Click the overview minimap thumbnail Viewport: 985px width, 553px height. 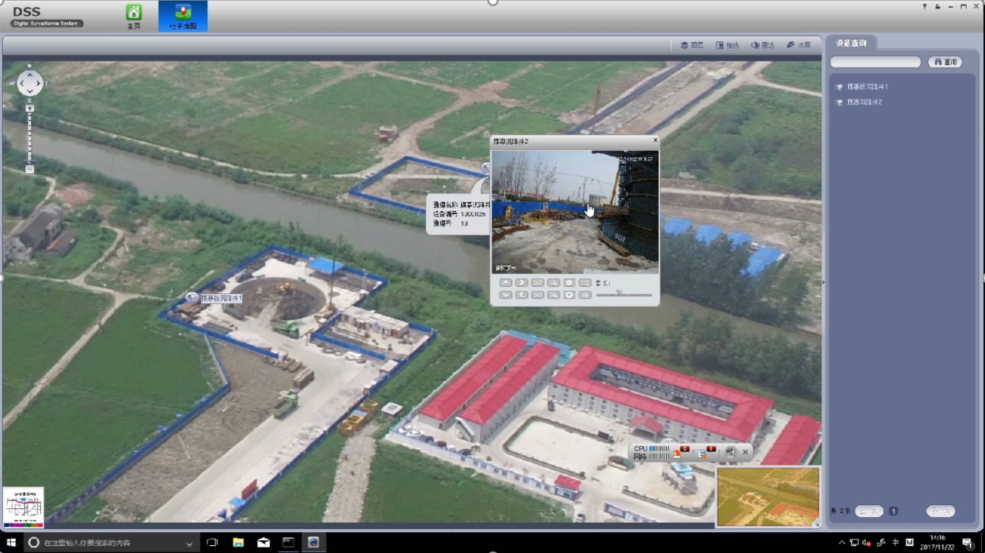tap(768, 496)
